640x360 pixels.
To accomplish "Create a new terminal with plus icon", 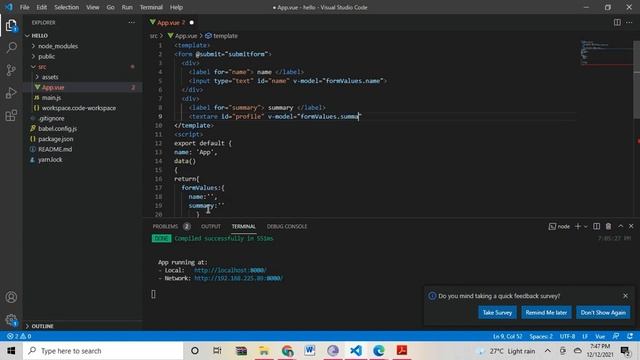I will coord(578,226).
